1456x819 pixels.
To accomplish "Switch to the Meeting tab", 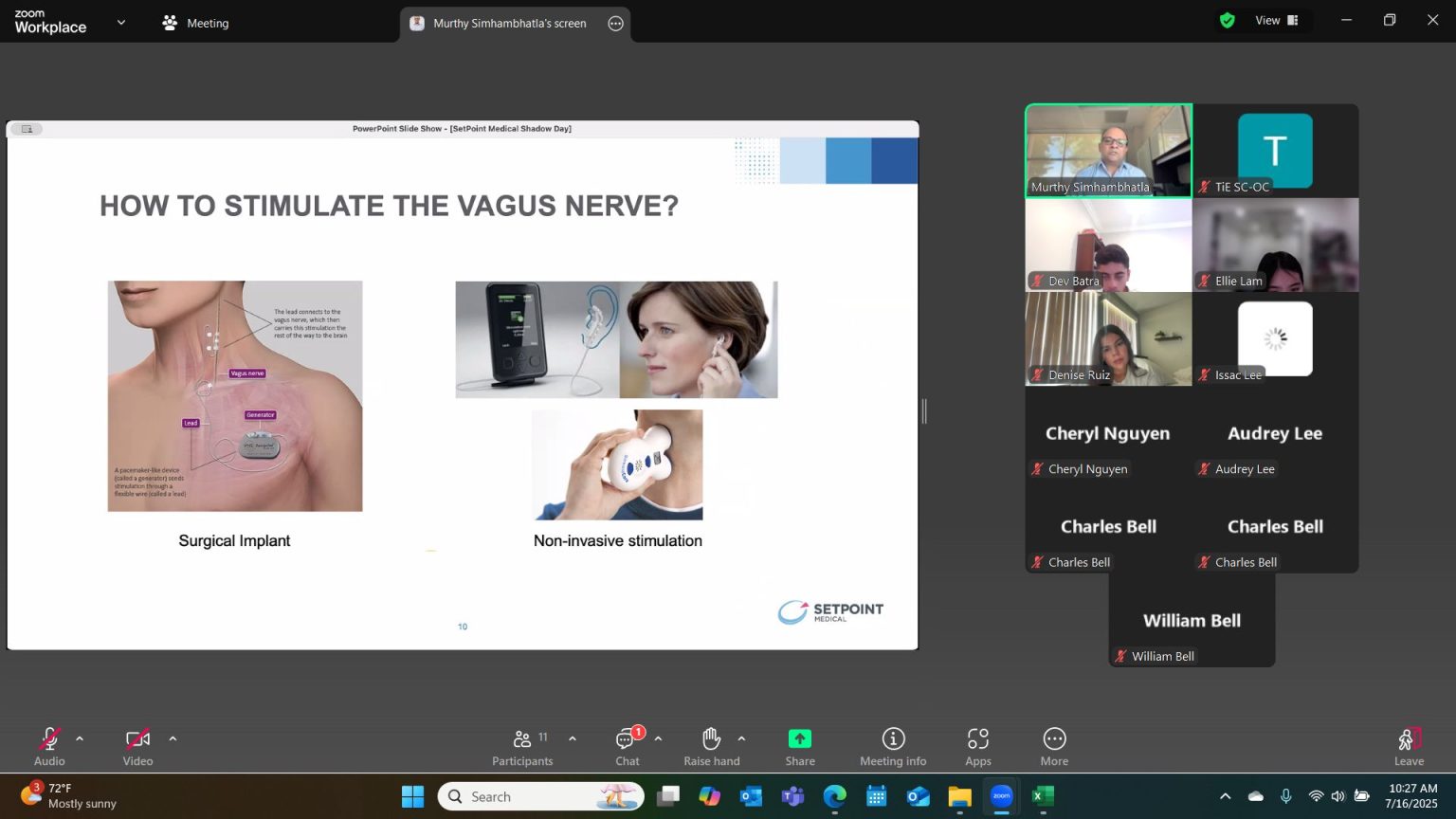I will pyautogui.click(x=195, y=22).
